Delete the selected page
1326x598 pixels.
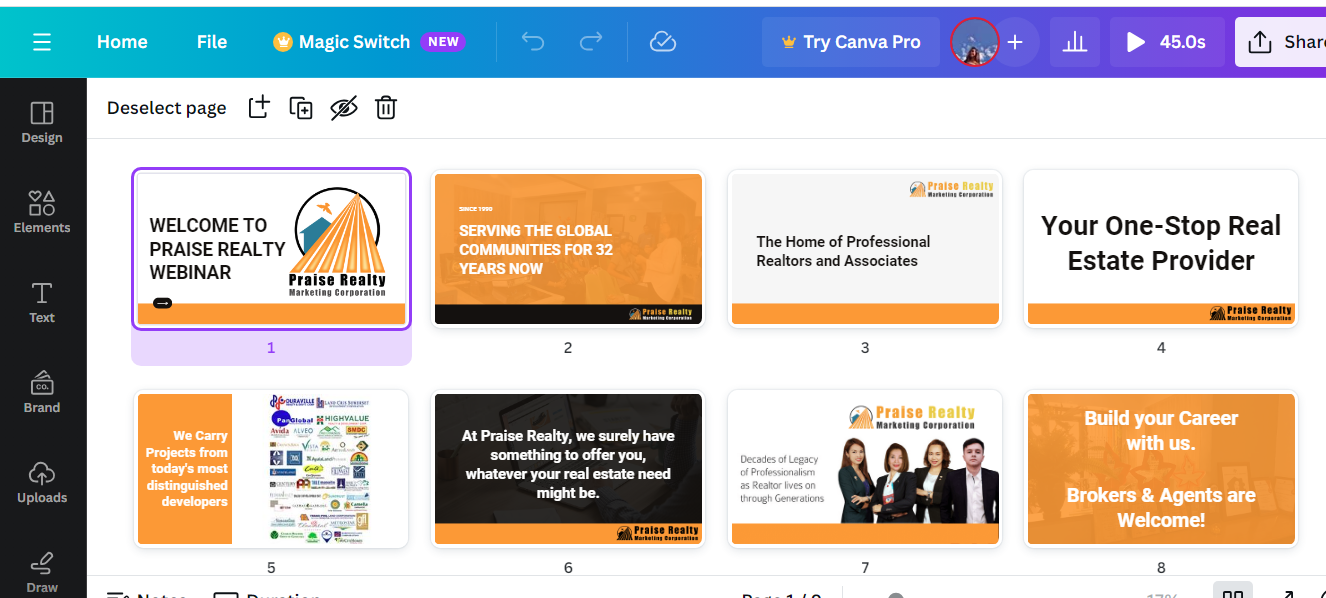pyautogui.click(x=386, y=108)
